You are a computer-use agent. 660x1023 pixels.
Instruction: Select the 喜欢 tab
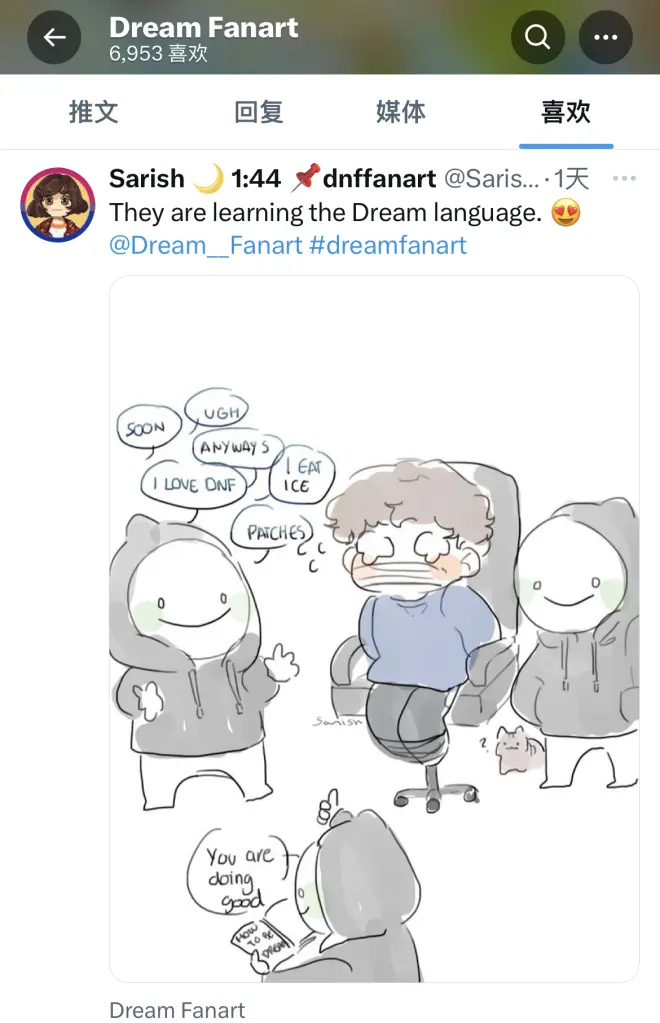click(565, 112)
